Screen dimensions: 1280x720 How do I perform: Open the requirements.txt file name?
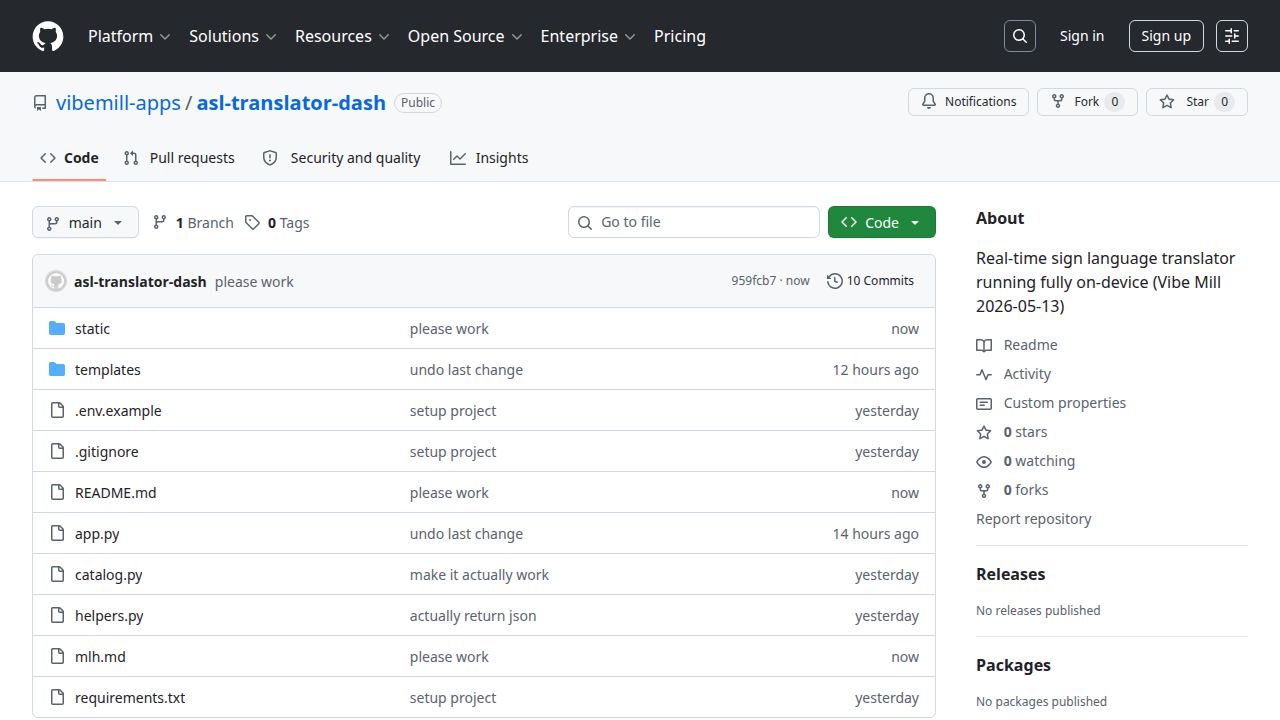click(x=130, y=698)
